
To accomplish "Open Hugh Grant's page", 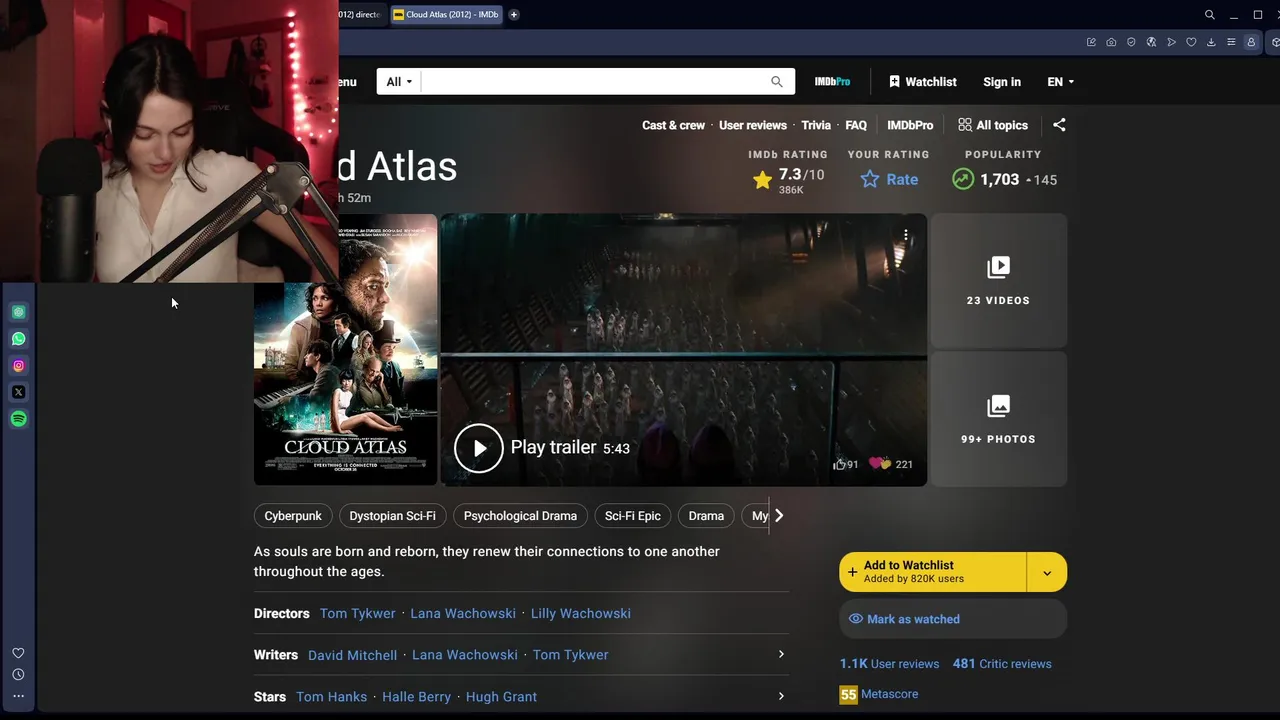I will point(501,697).
